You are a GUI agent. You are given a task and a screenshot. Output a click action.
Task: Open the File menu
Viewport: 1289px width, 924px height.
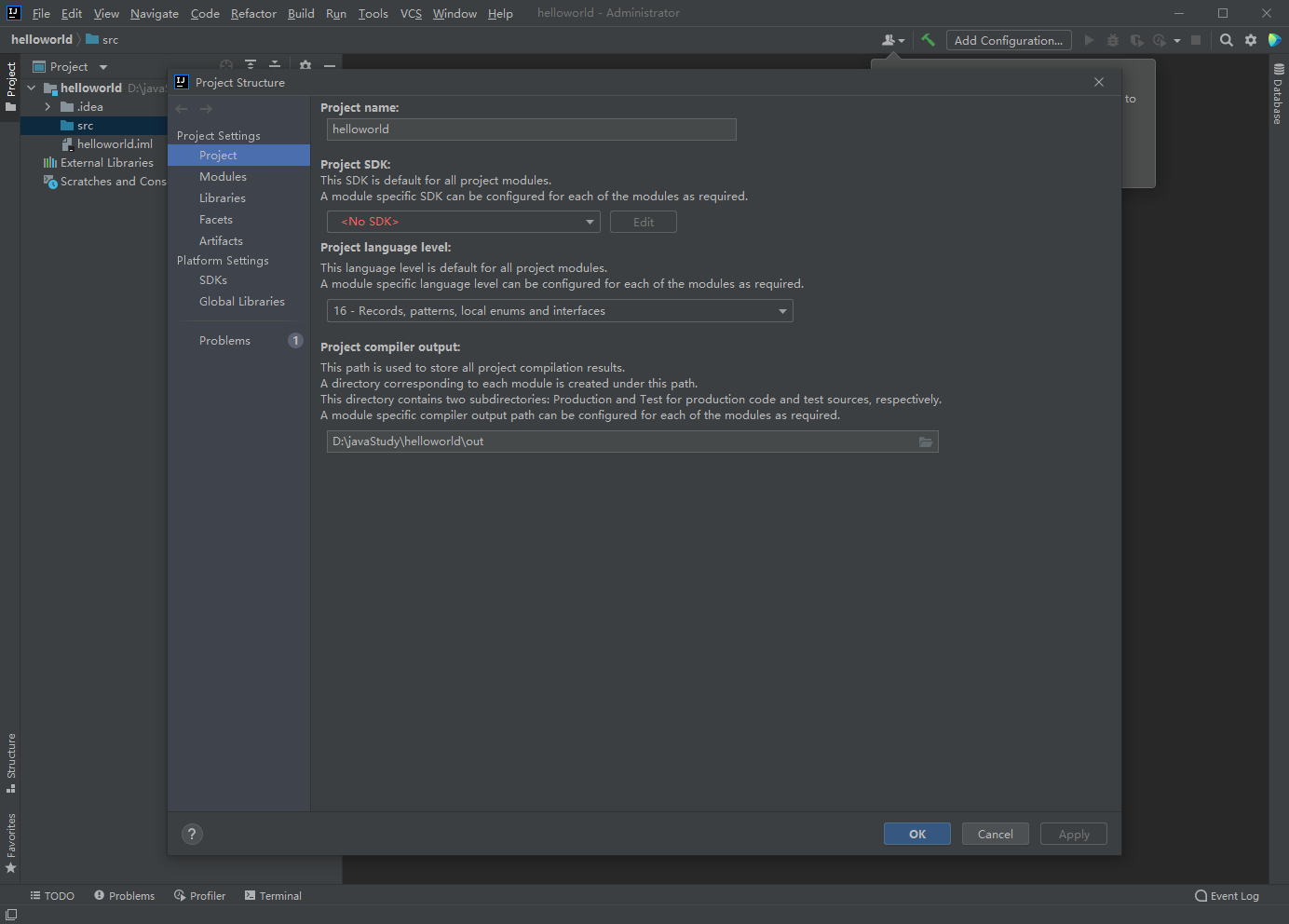[41, 13]
